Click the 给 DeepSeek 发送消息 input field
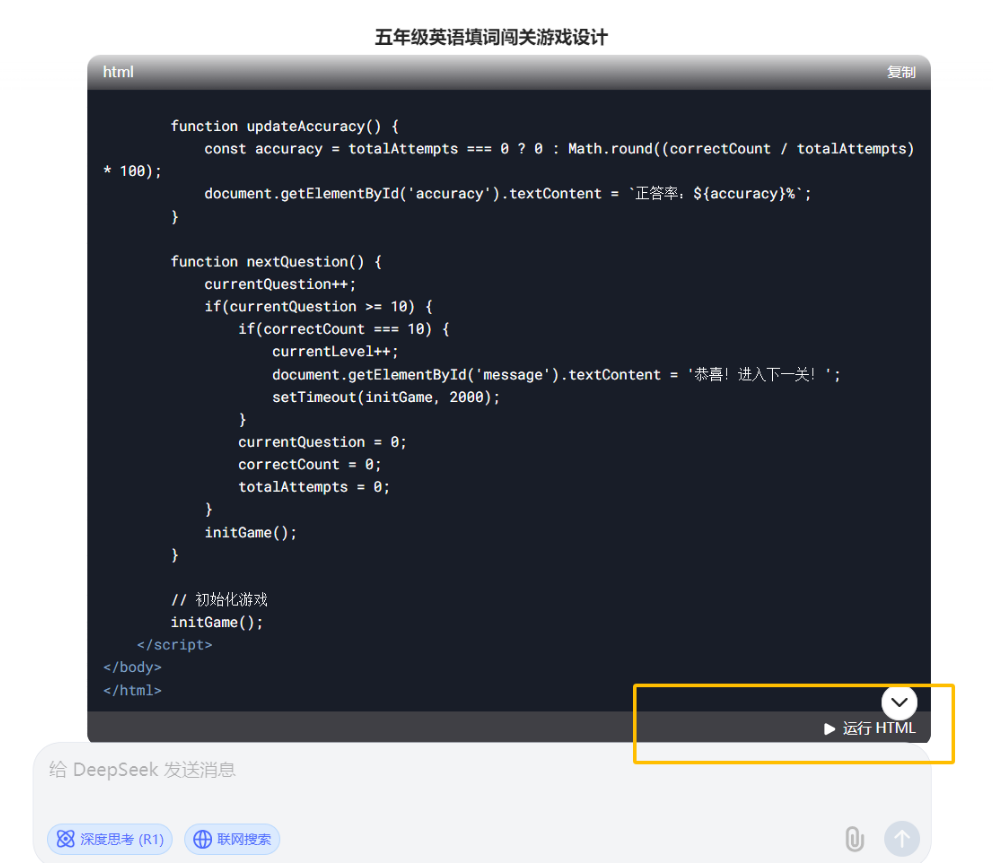Image resolution: width=993 pixels, height=863 pixels. [481, 770]
